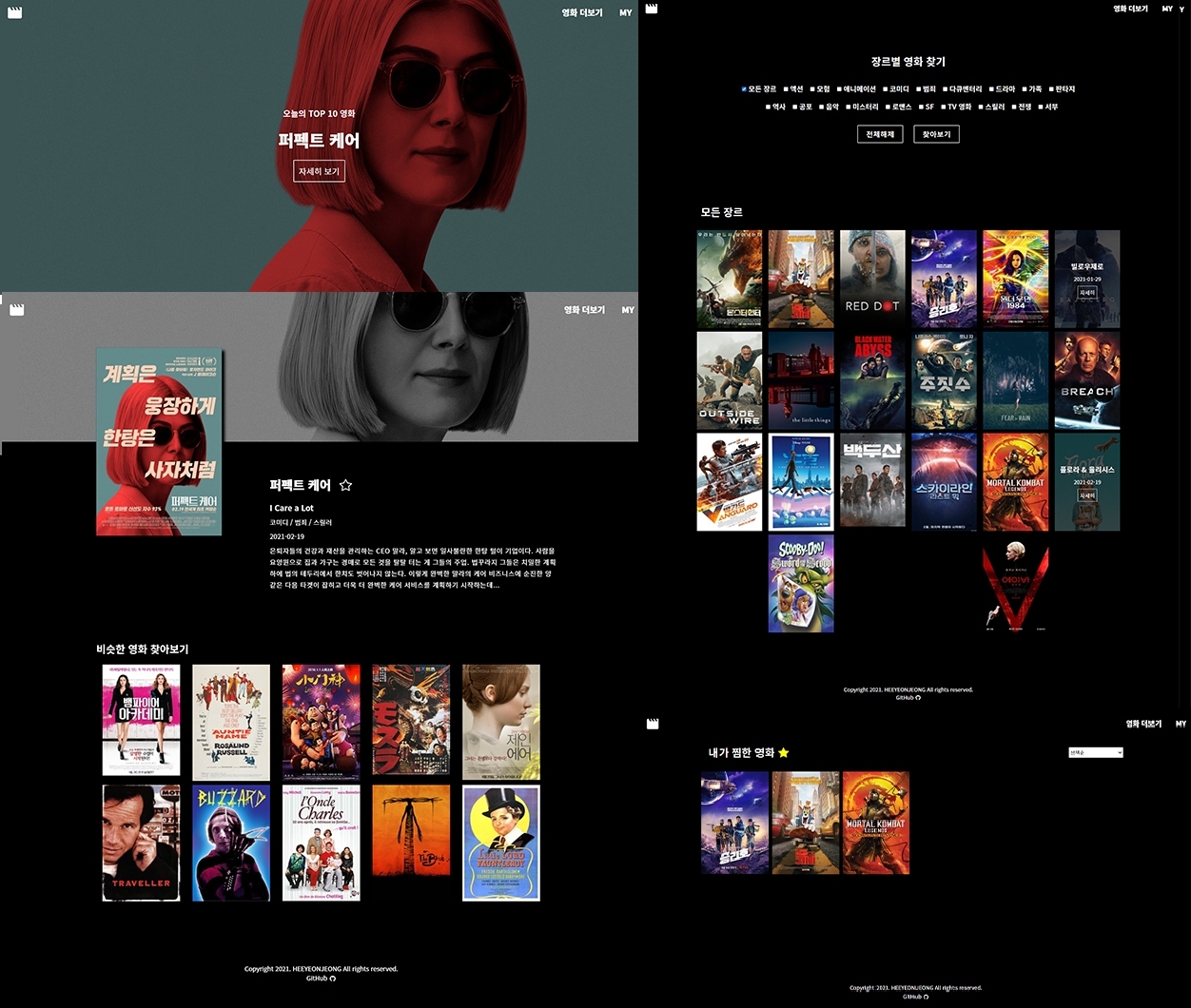Check the 음악 genre checkbox

(822, 107)
